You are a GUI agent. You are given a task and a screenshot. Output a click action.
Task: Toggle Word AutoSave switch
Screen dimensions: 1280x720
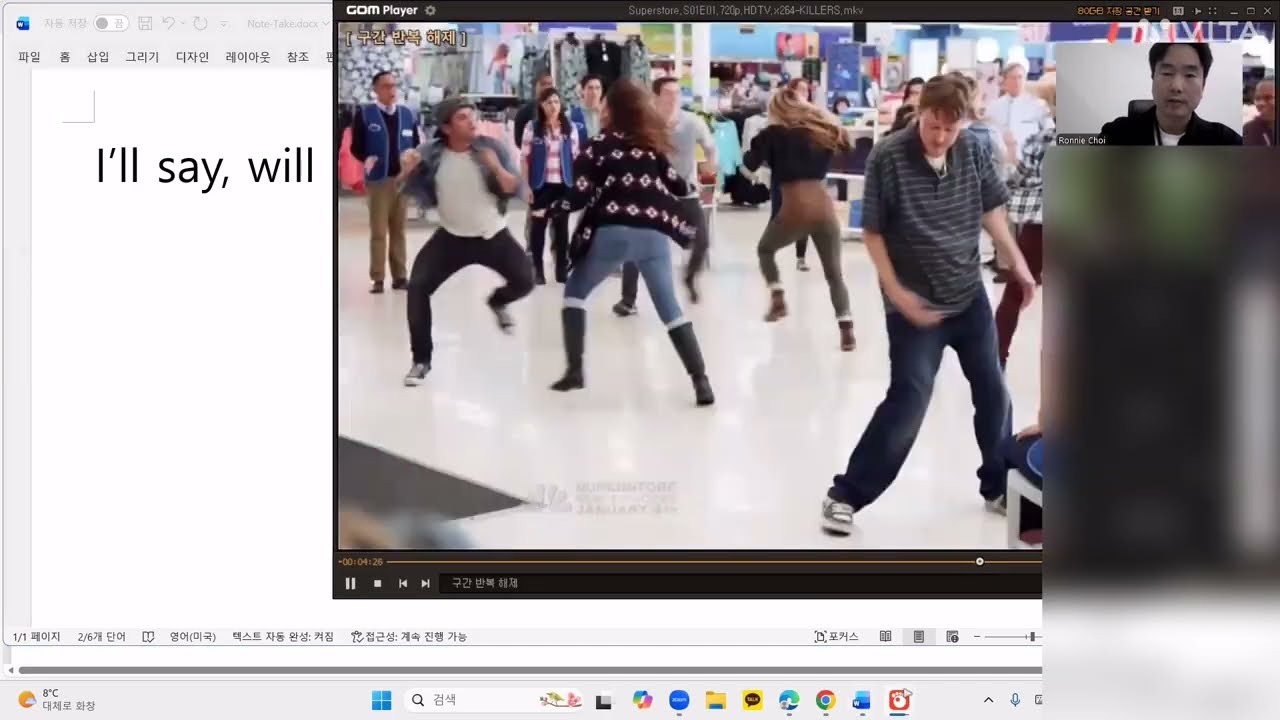point(111,23)
